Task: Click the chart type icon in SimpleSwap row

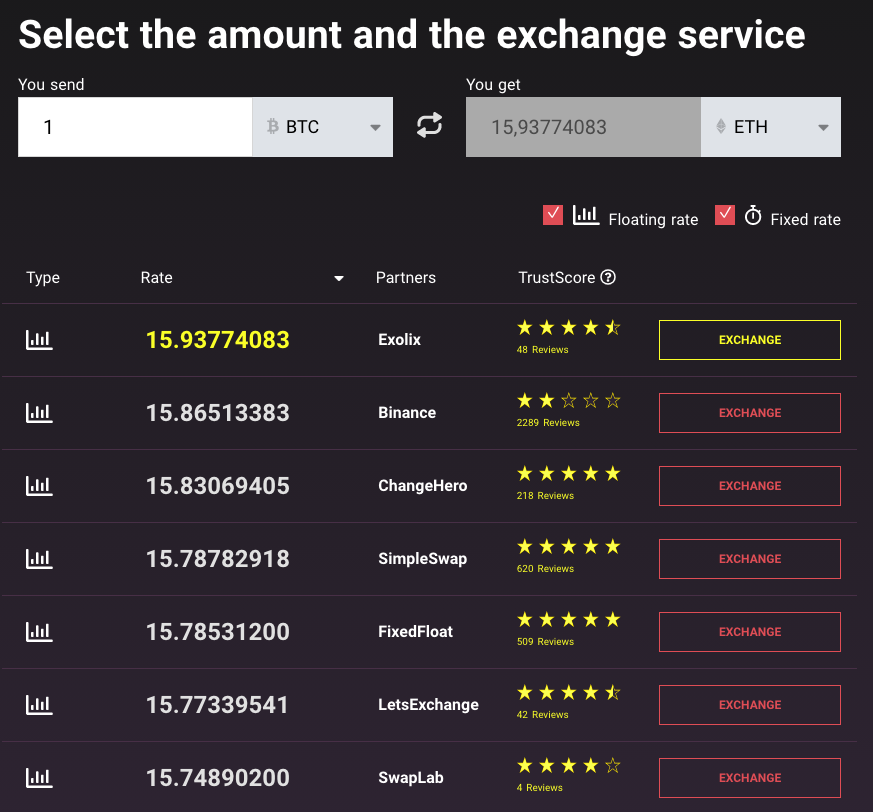Action: click(39, 559)
